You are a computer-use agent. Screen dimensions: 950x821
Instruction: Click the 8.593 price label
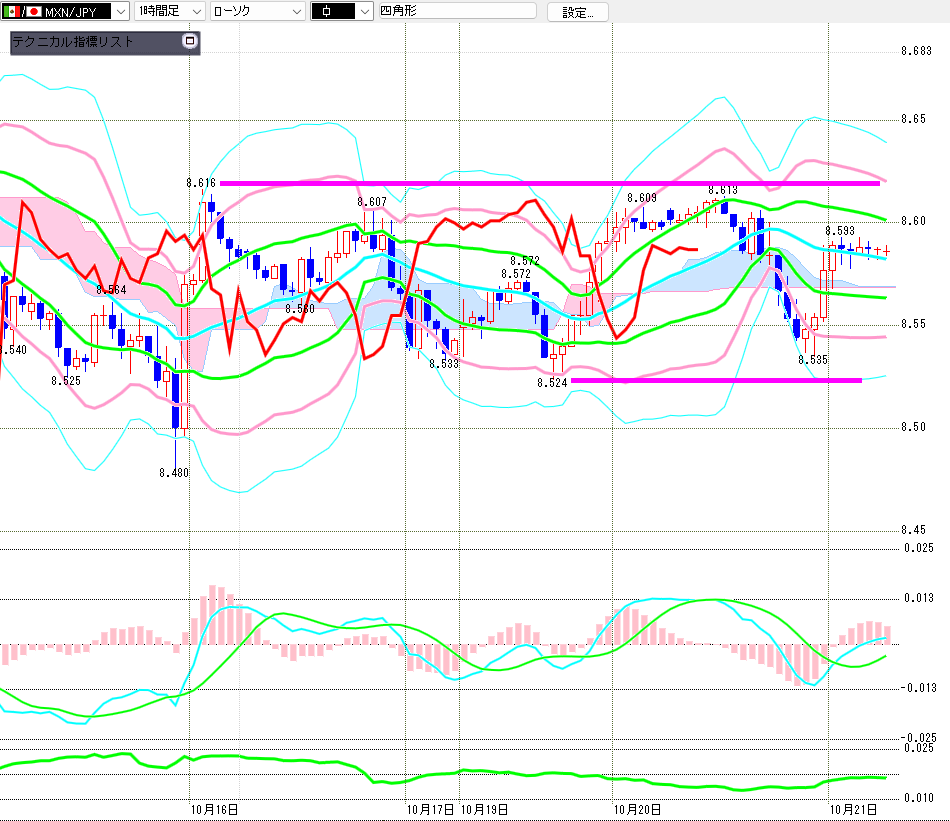click(840, 231)
